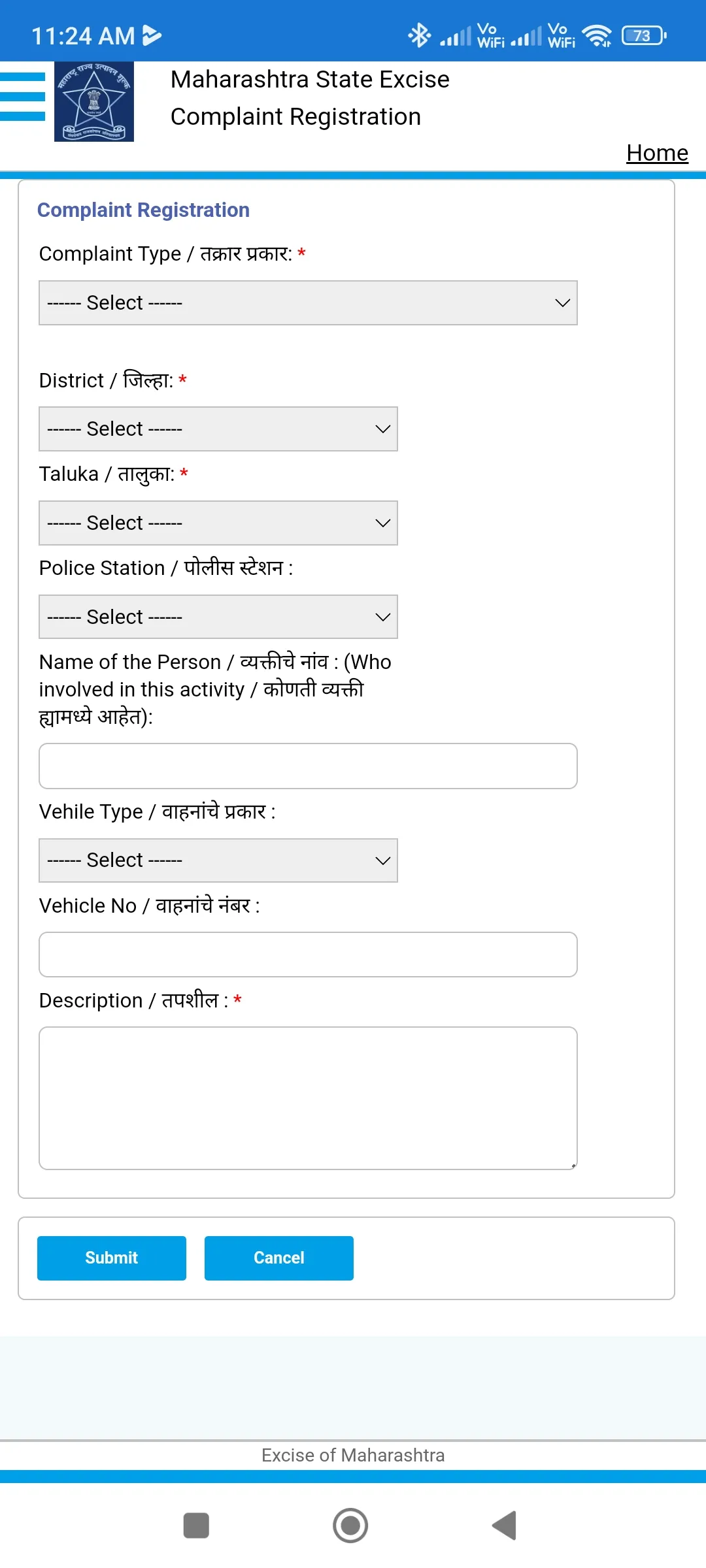Image resolution: width=706 pixels, height=1568 pixels.
Task: Tap the Android home circle button
Action: coord(350,1526)
